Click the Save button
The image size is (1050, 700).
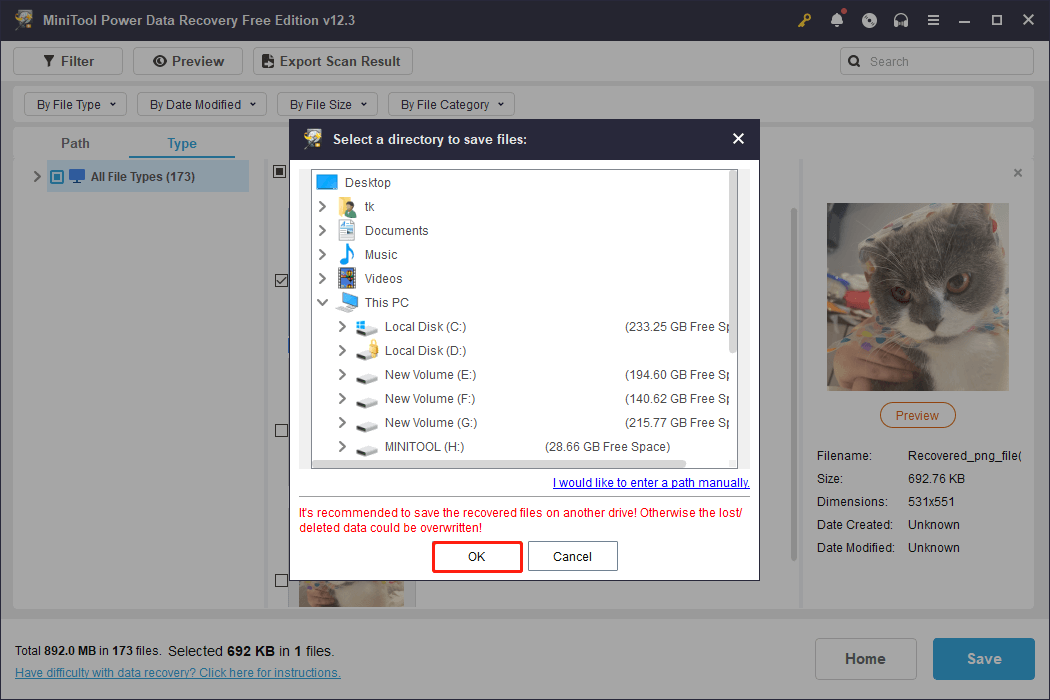[x=984, y=659]
